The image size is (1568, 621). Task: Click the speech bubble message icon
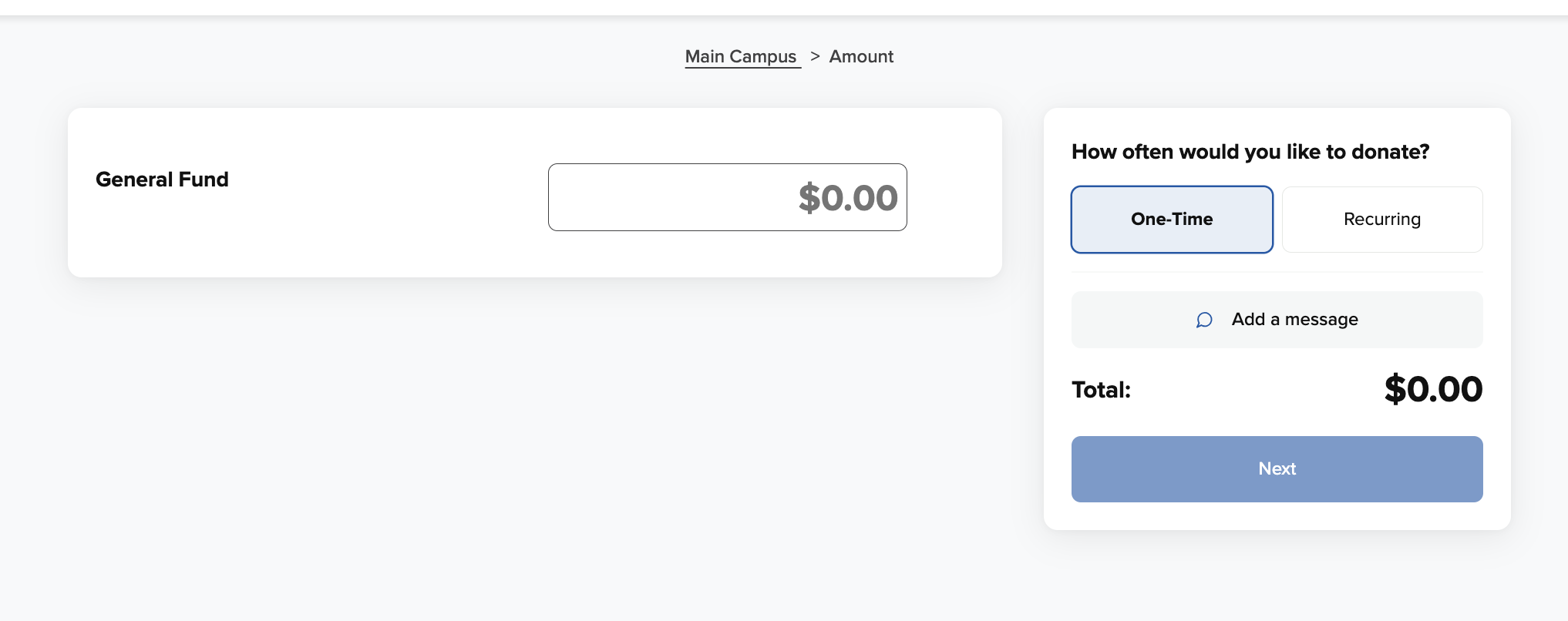(x=1204, y=320)
